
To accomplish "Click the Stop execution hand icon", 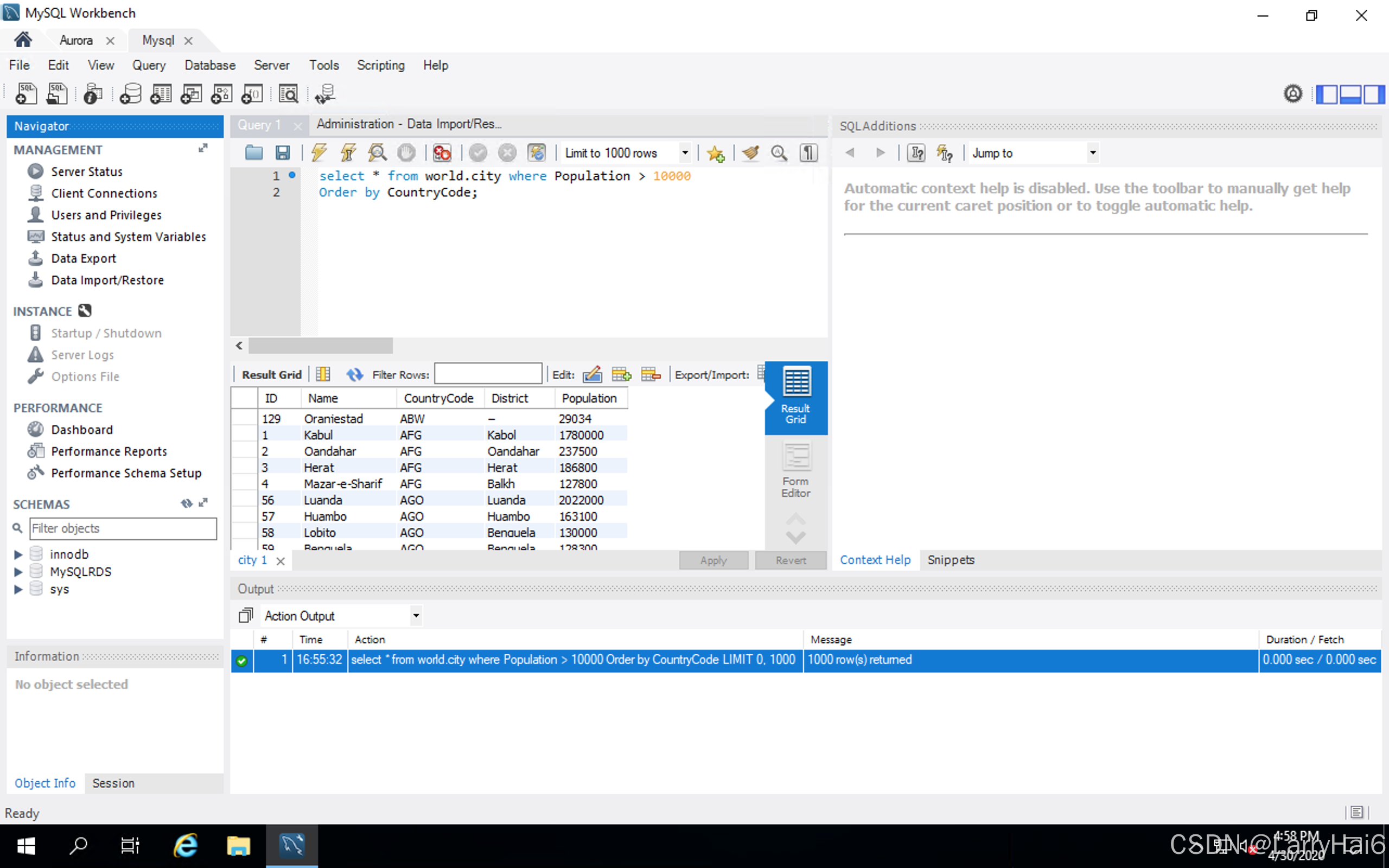I will [x=406, y=152].
